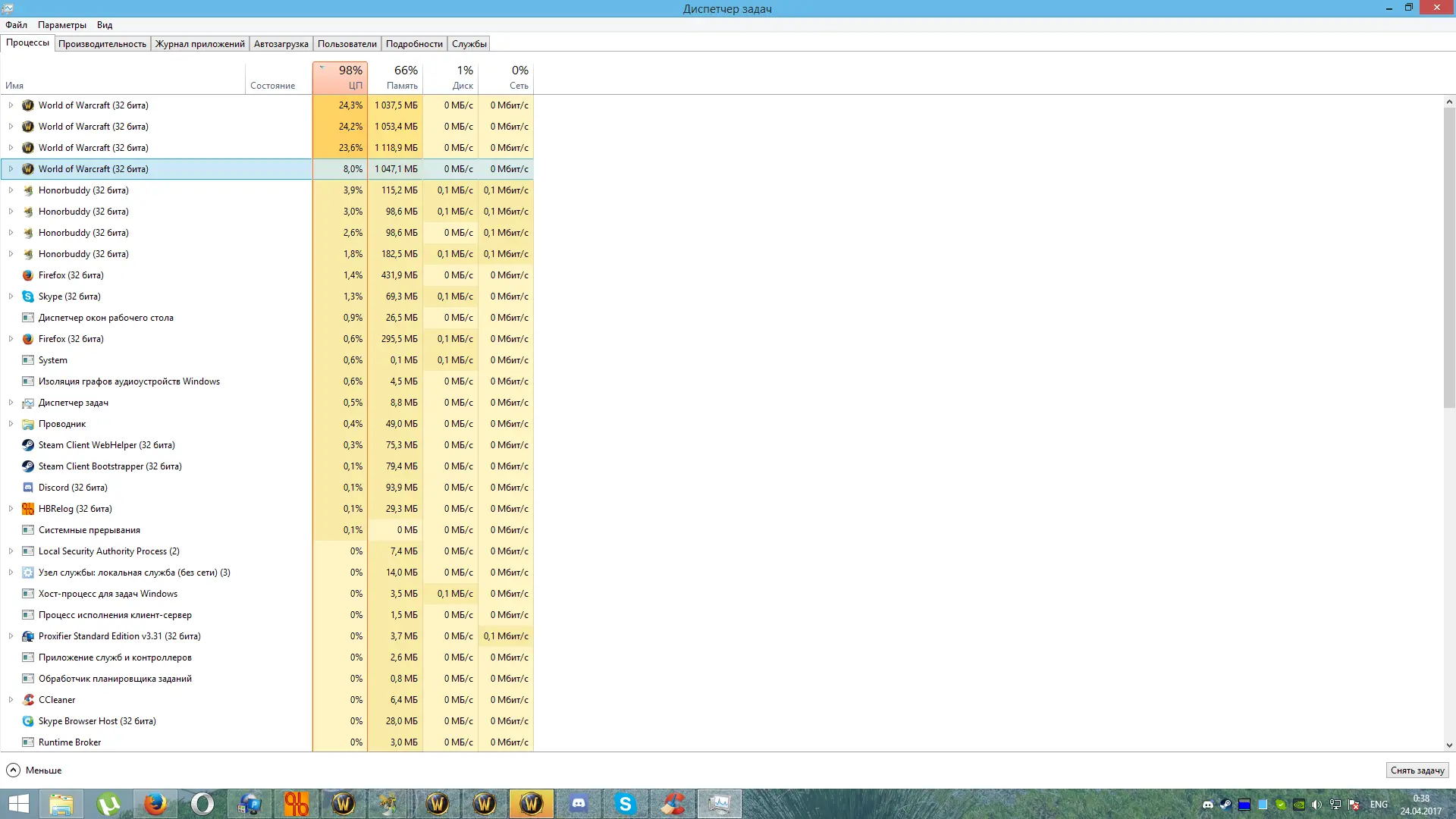This screenshot has height=819, width=1456.
Task: Select the Системные прерывания row
Action: 267,530
